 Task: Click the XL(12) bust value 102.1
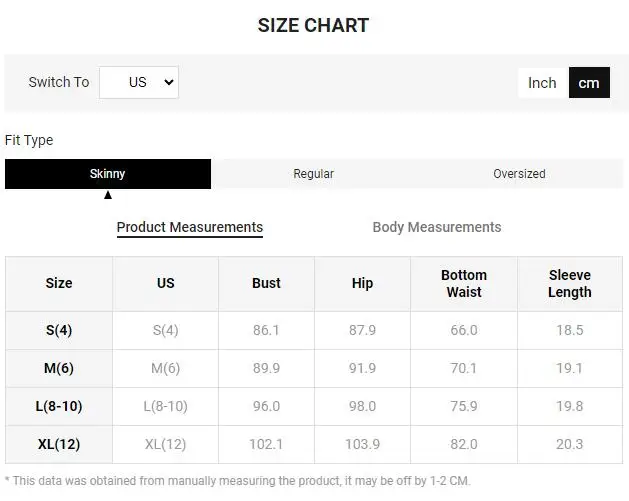266,444
